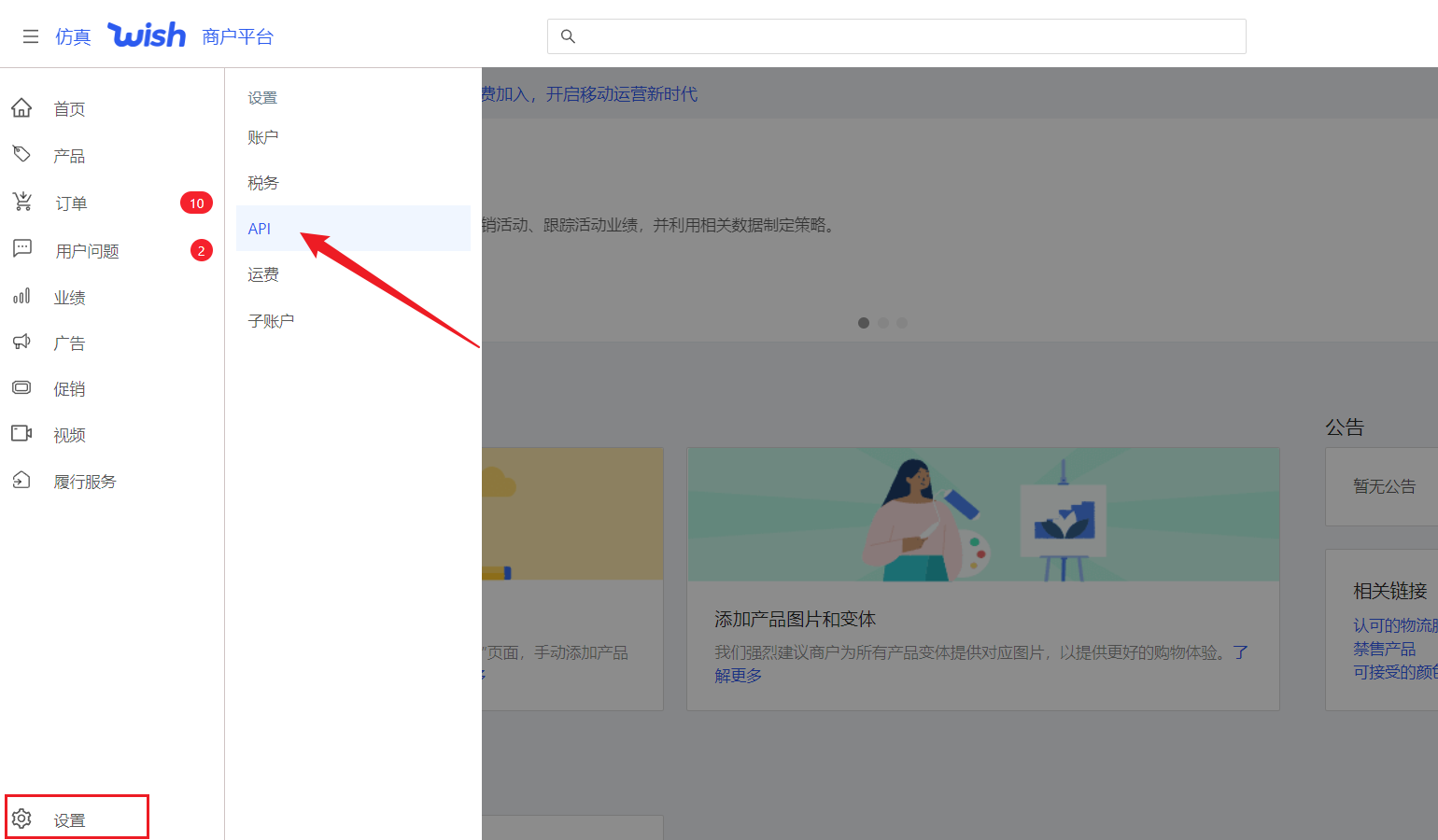Click the 设置 title in the submenu
Viewport: 1438px width, 840px height.
click(x=262, y=97)
